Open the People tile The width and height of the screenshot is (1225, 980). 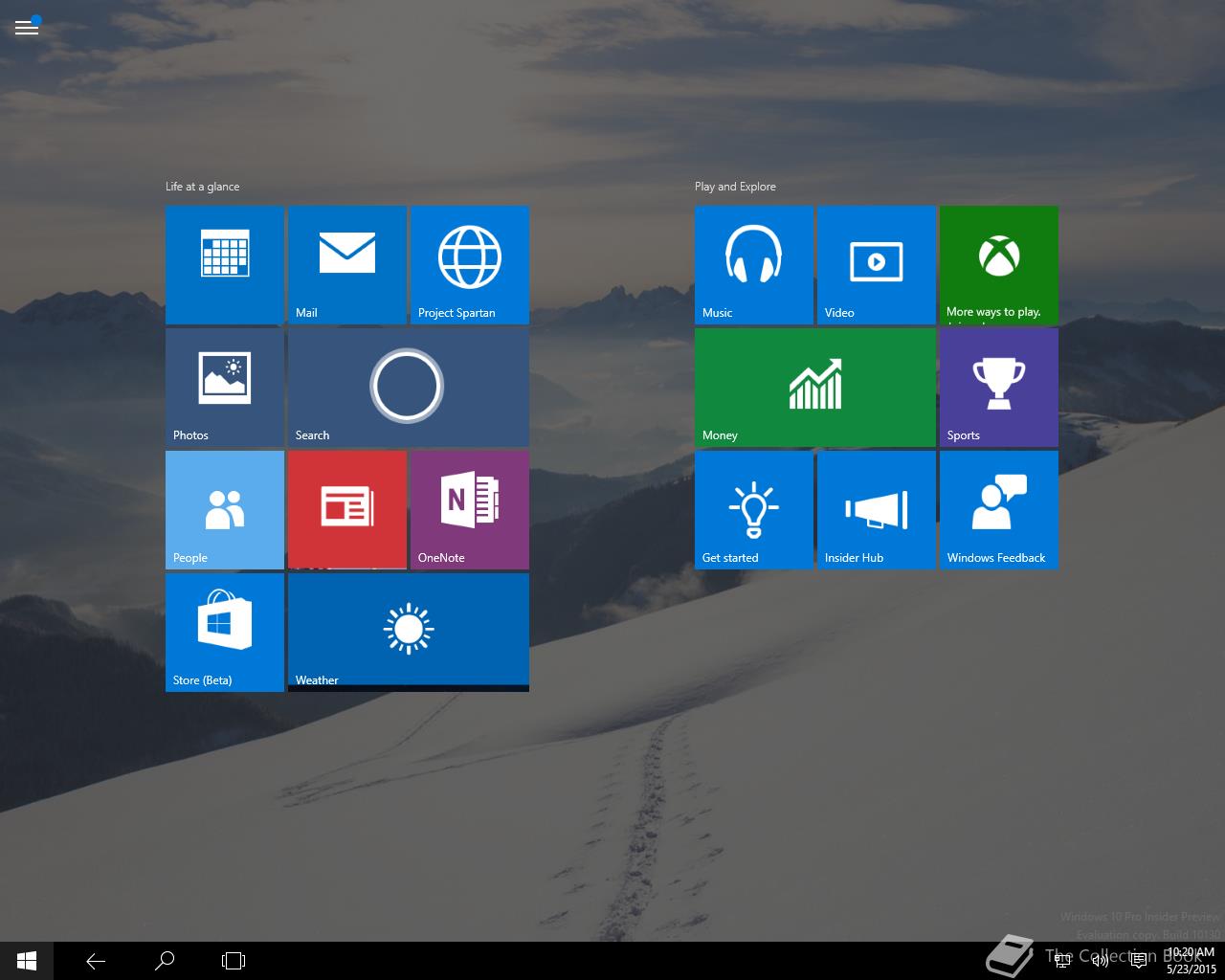coord(225,510)
